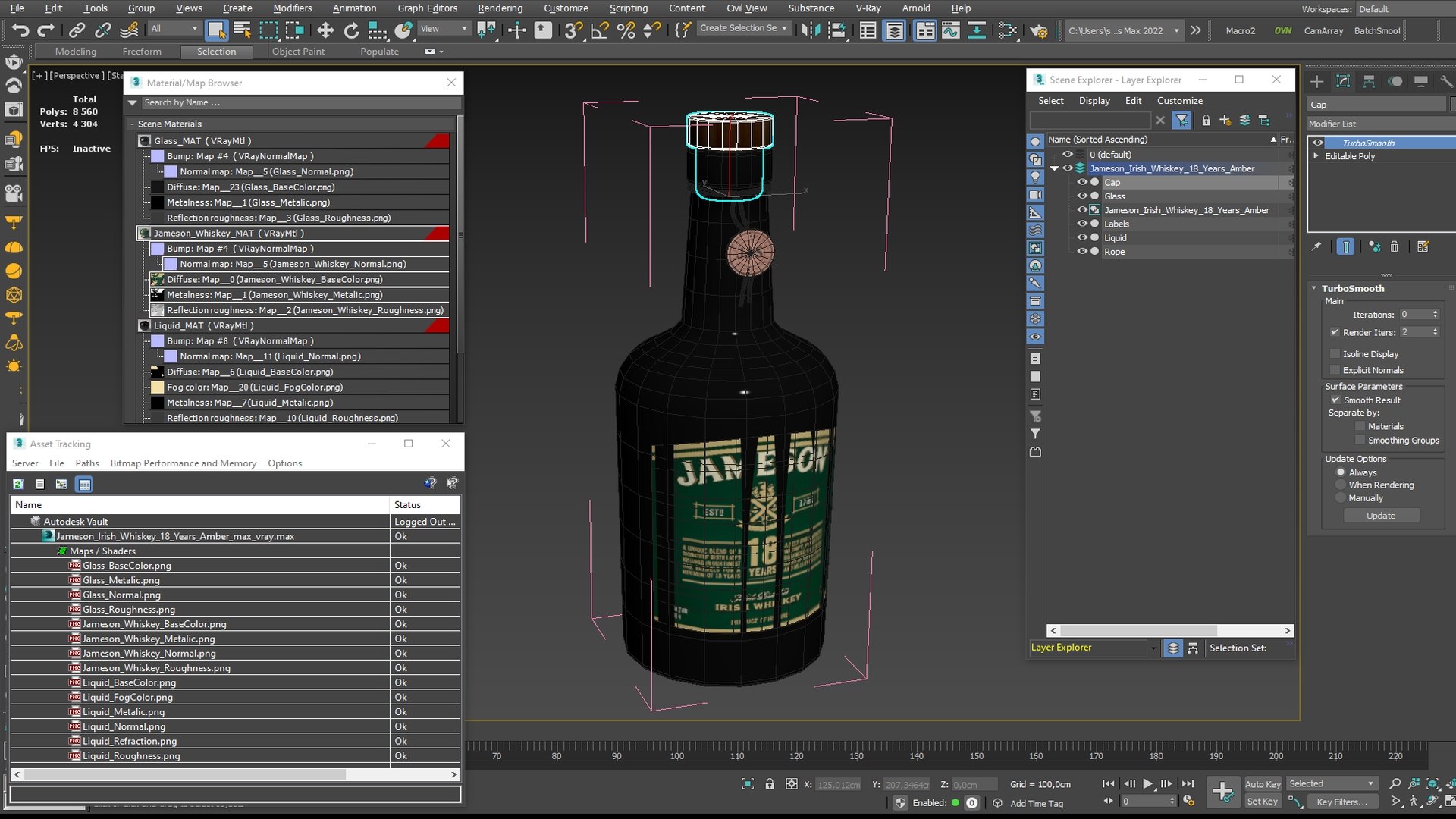Open the Create Selection Set dropdown

tap(784, 29)
